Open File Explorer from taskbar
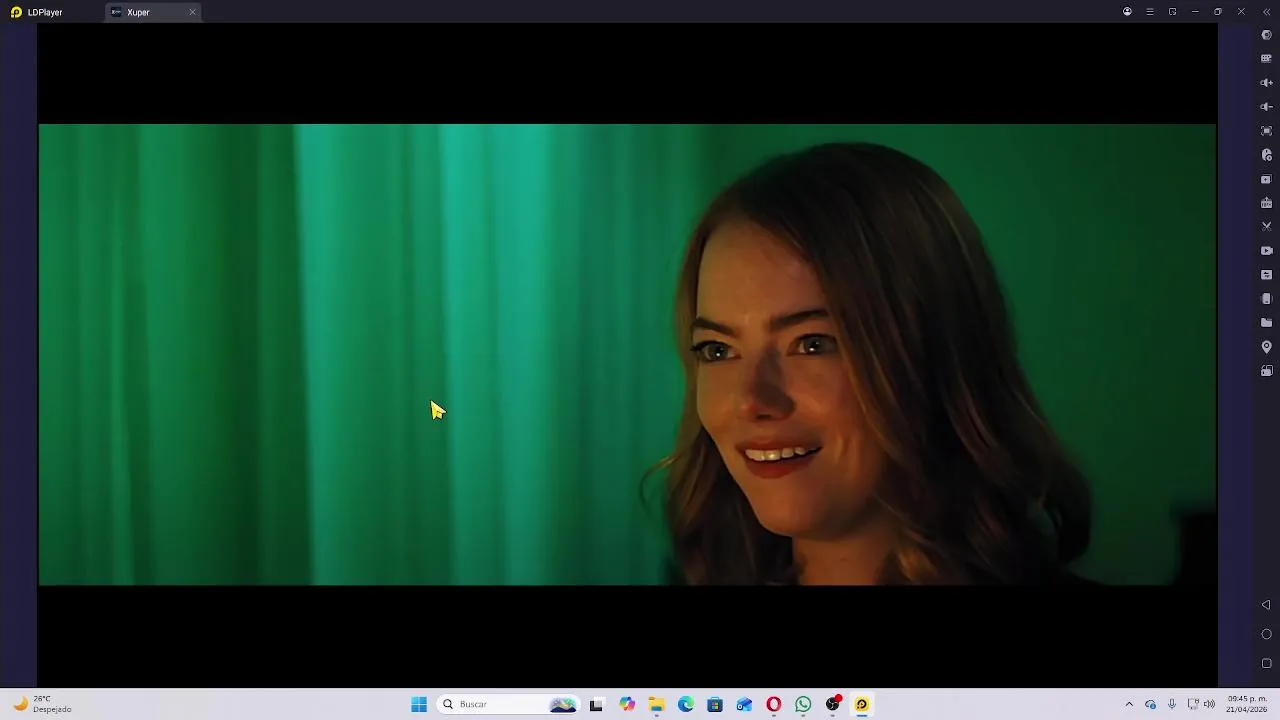This screenshot has height=720, width=1280. (x=656, y=704)
